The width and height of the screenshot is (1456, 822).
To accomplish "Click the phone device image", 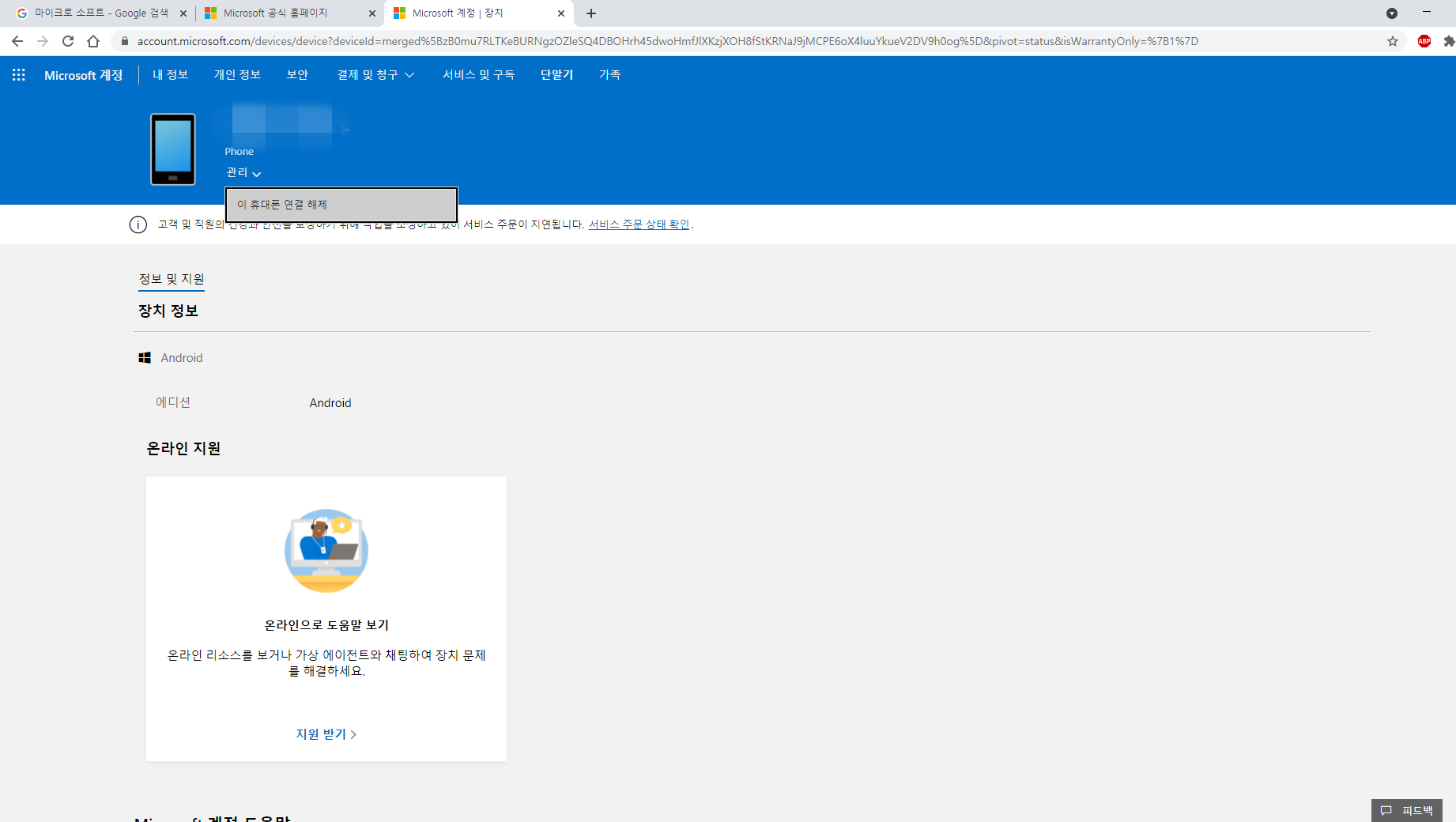I will (173, 149).
